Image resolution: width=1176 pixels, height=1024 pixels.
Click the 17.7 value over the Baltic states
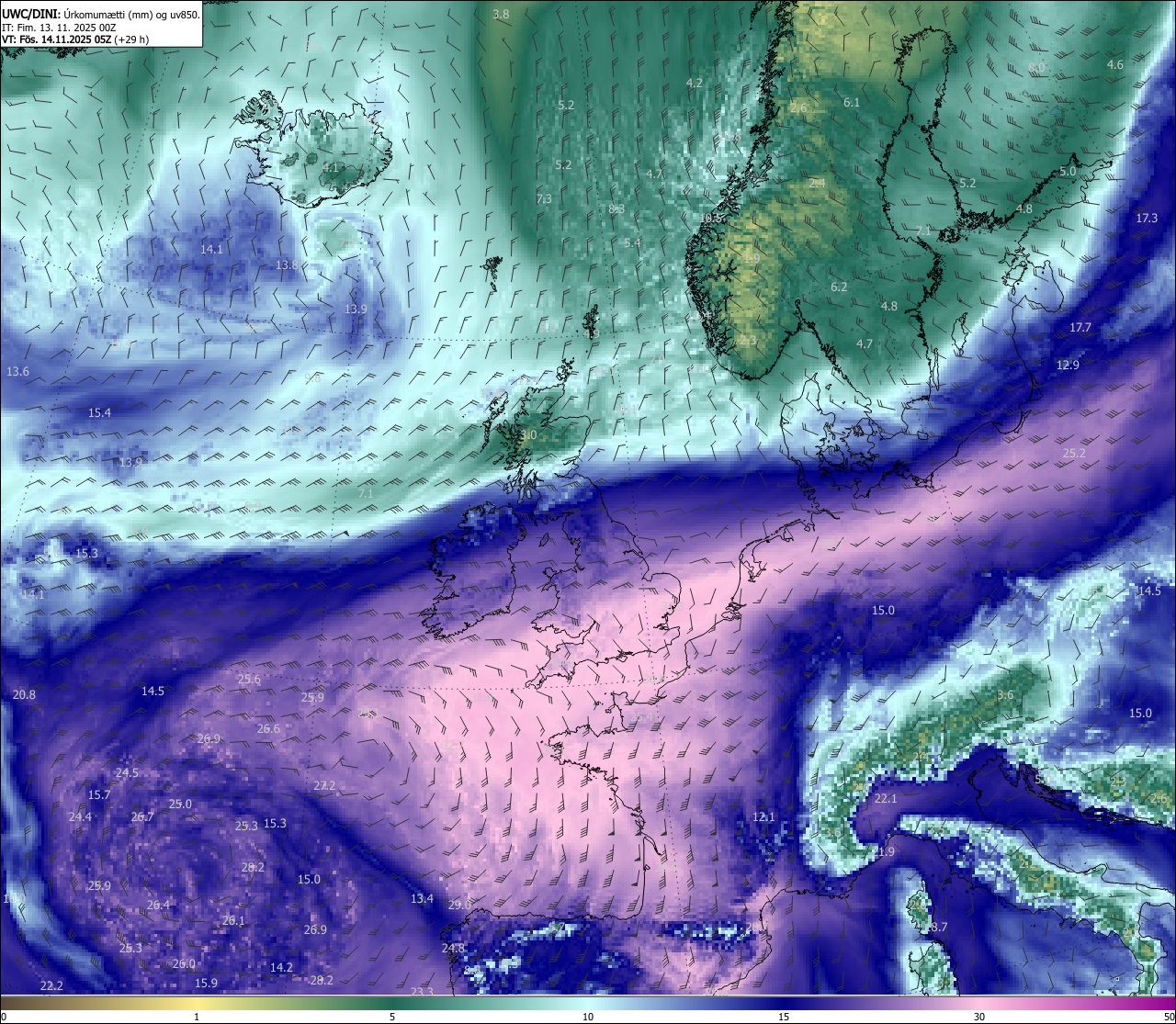(x=1080, y=328)
